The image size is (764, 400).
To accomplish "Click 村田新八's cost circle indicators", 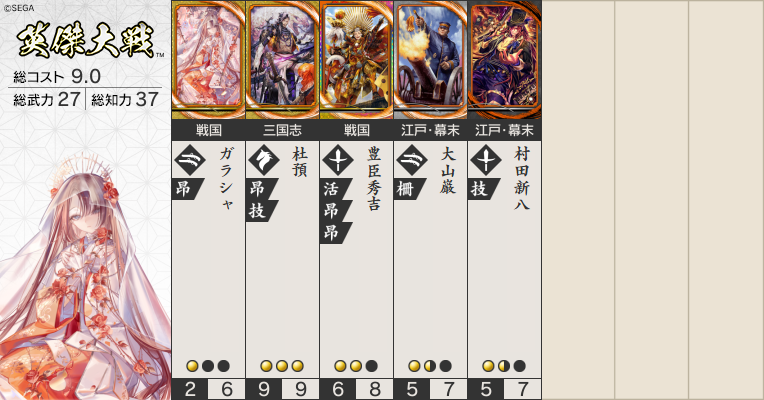I will pos(504,366).
